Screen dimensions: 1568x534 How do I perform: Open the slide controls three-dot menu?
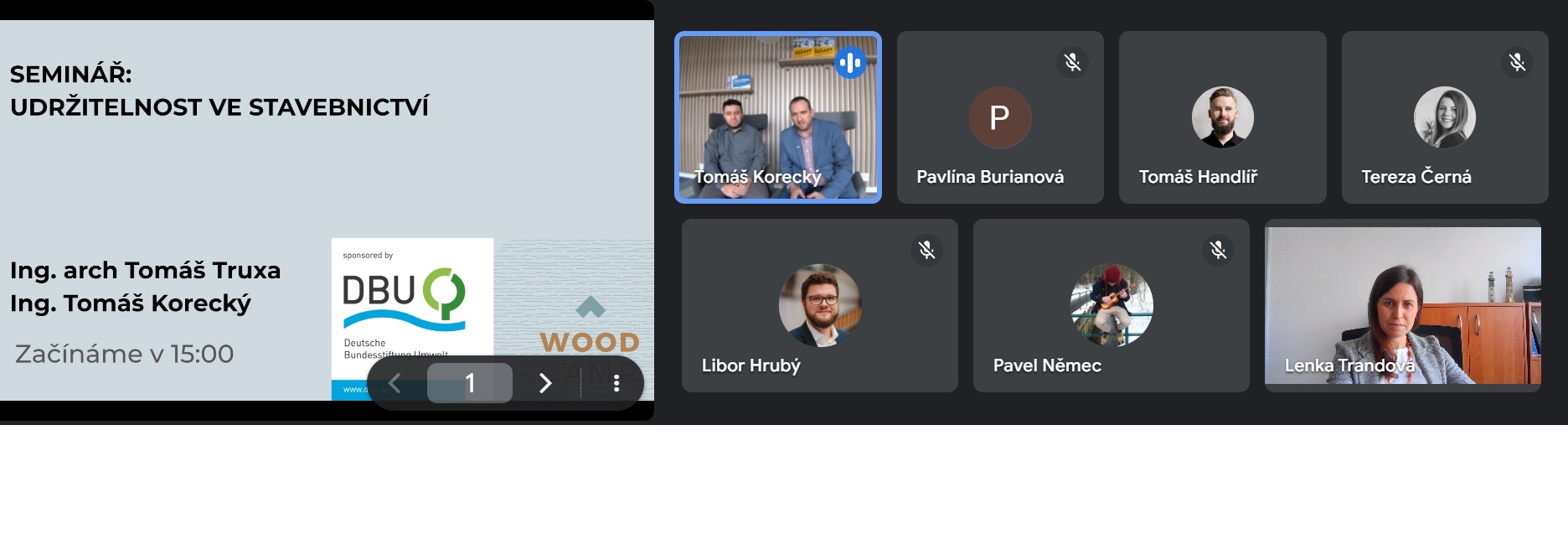(x=616, y=383)
